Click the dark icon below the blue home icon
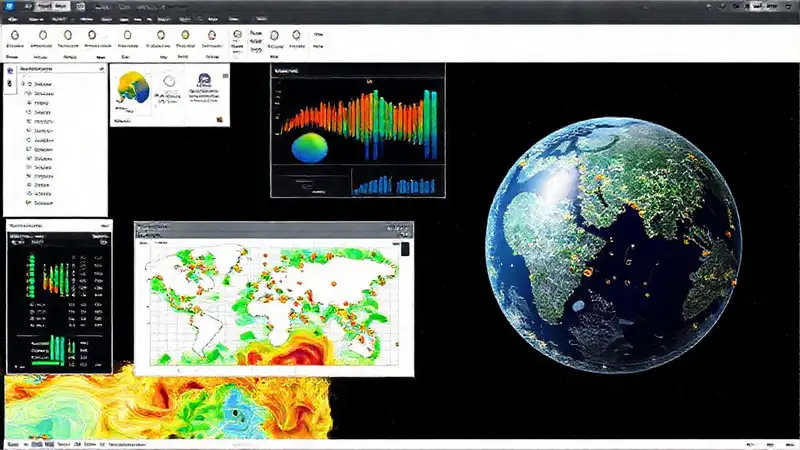Viewport: 800px width, 450px height. coord(10,83)
